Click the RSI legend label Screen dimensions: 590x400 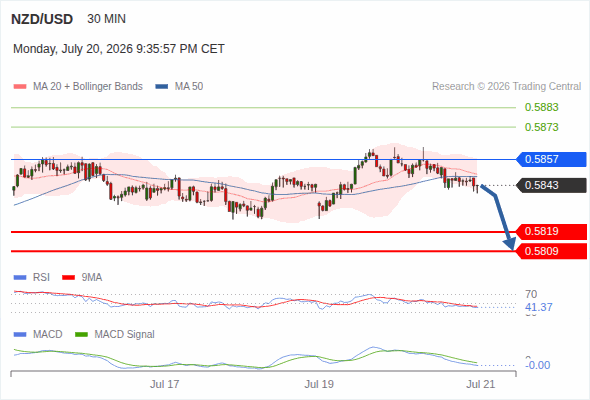click(41, 278)
